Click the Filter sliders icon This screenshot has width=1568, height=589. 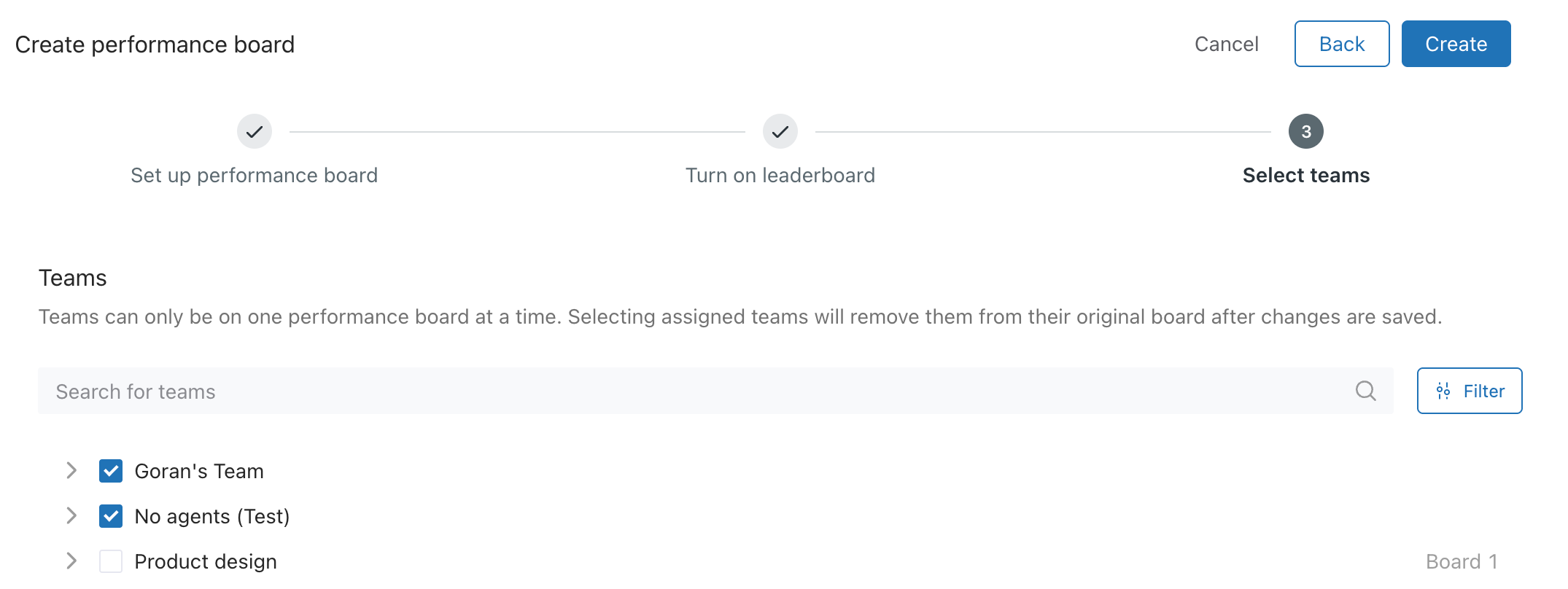click(1443, 391)
